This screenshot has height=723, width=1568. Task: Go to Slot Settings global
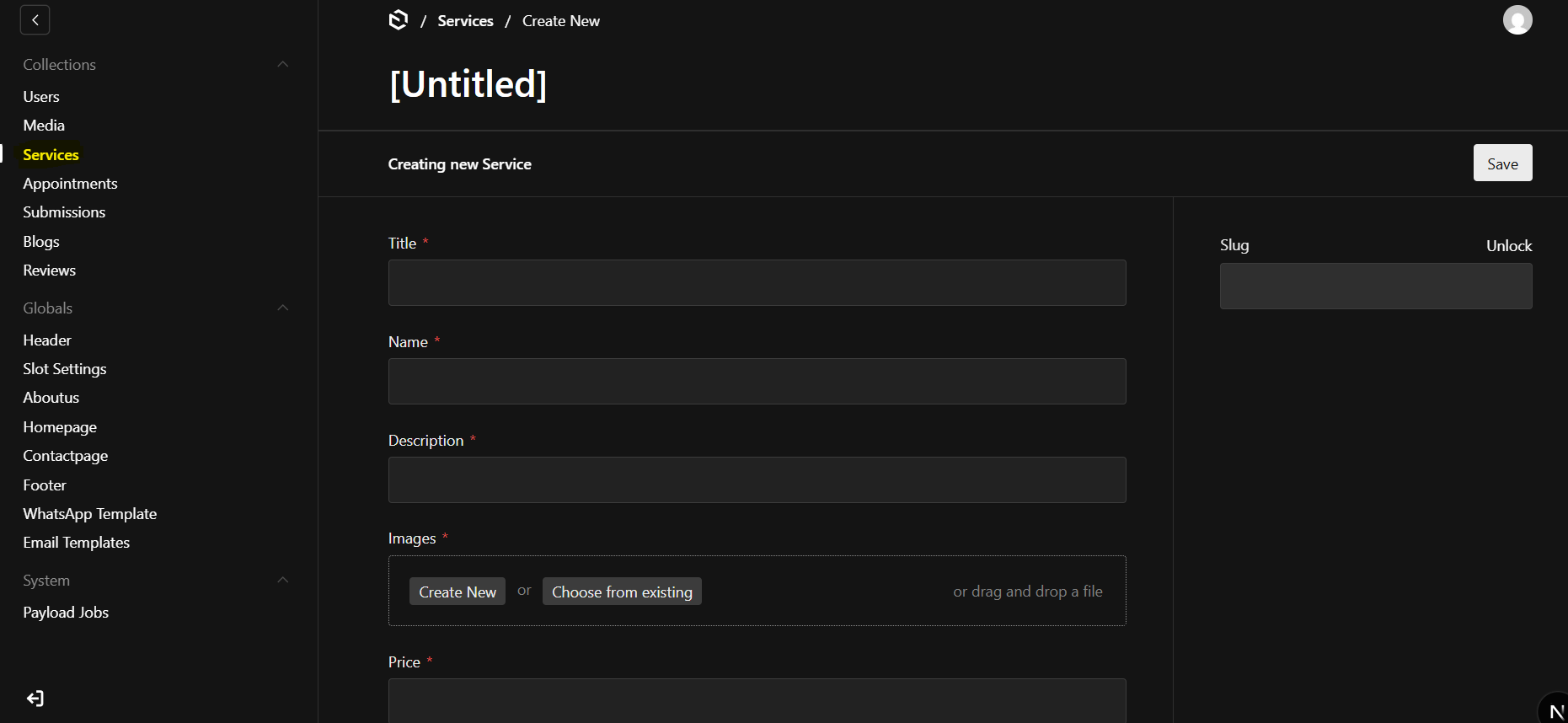point(65,369)
